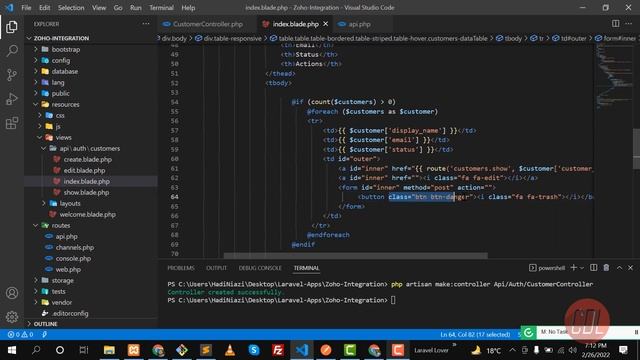Screen dimensions: 640x360
Task: Open VLC media player from taskbar
Action: pos(230,350)
